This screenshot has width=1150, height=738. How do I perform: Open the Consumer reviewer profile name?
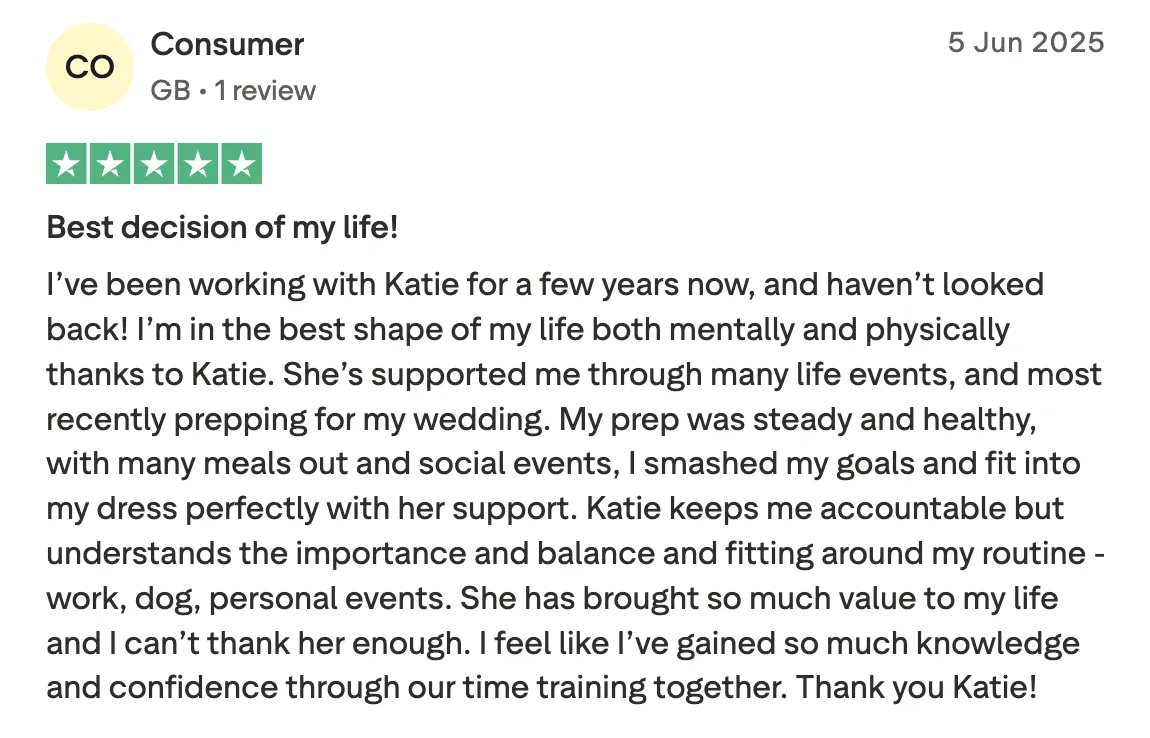point(227,44)
